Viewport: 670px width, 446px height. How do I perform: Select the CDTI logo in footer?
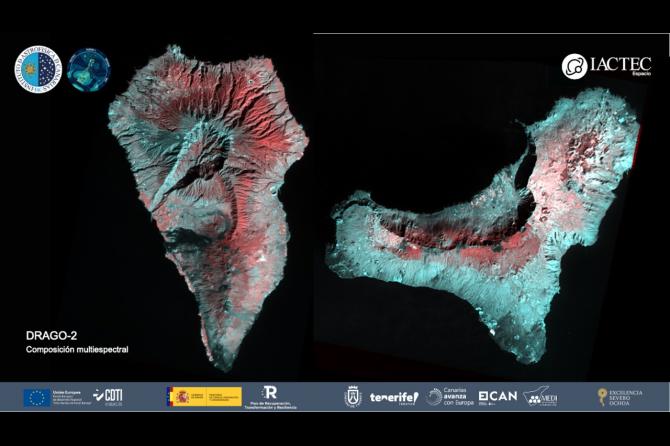(108, 396)
